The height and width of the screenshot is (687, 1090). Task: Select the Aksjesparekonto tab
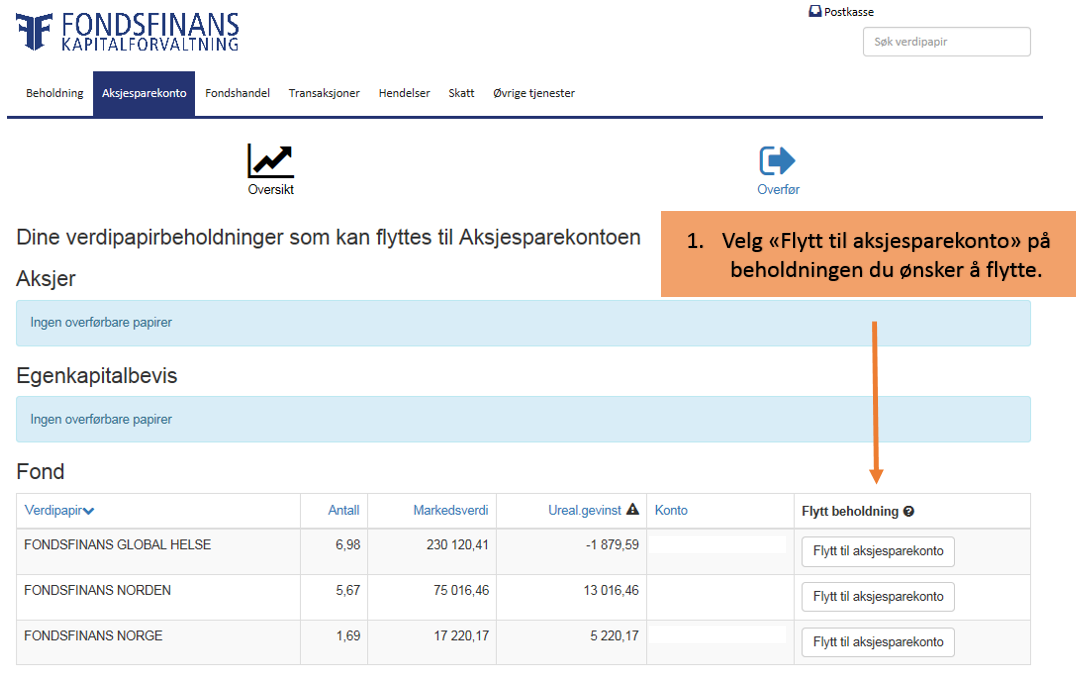pyautogui.click(x=144, y=93)
